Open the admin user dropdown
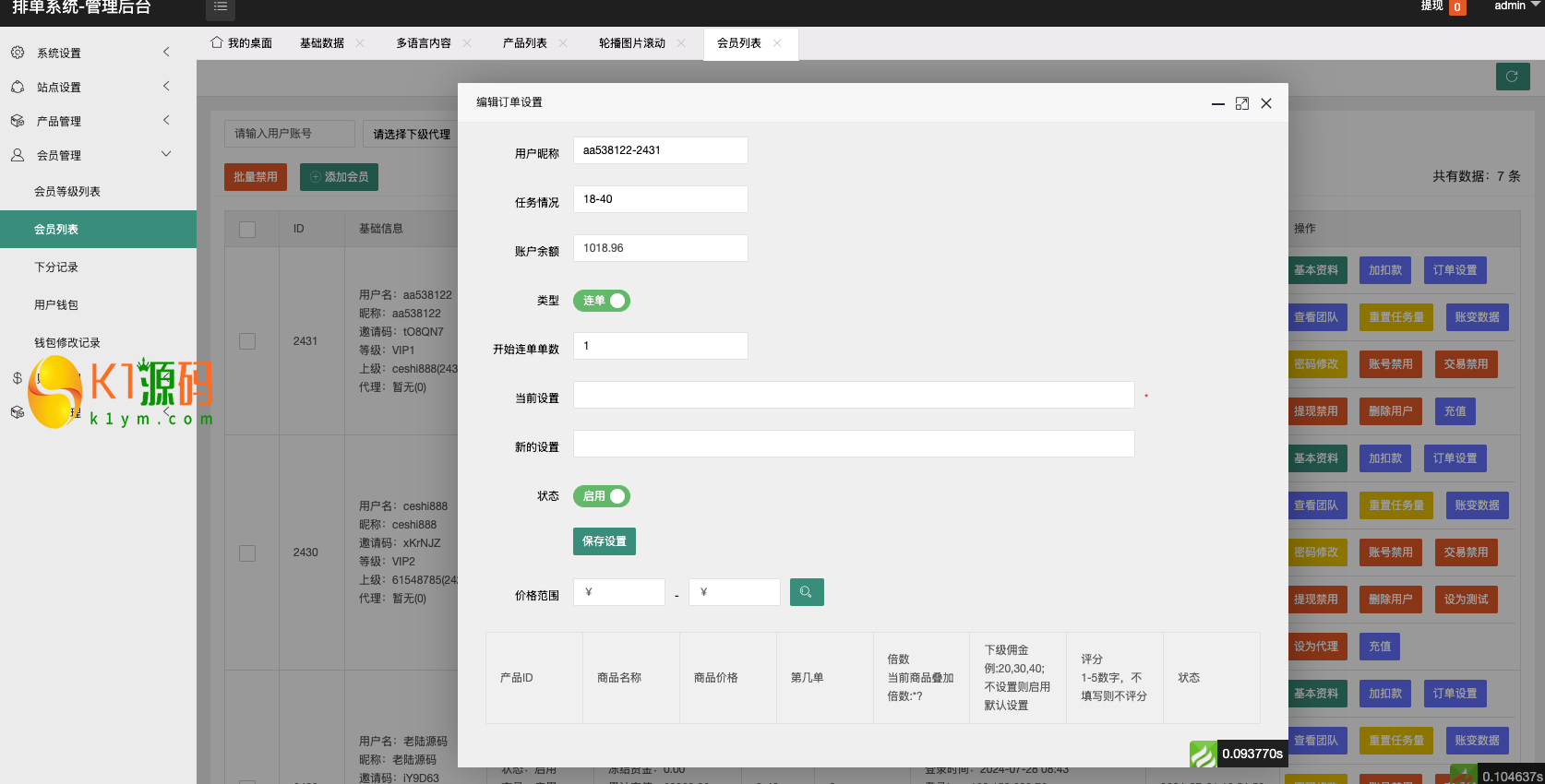The image size is (1545, 784). pos(1515,6)
